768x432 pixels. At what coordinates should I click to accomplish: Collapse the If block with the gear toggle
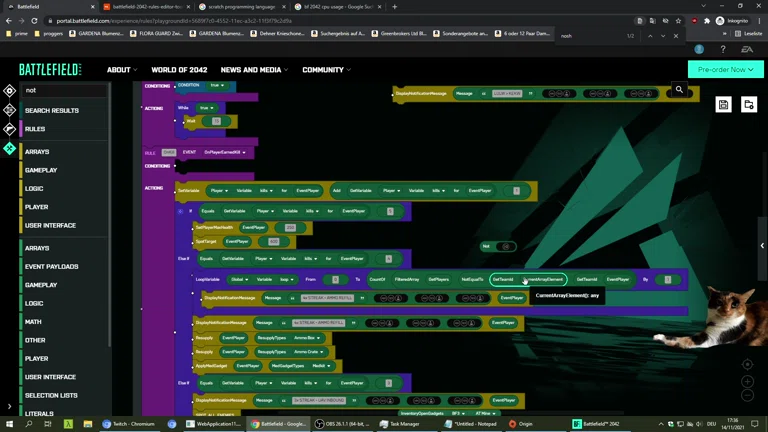point(180,211)
